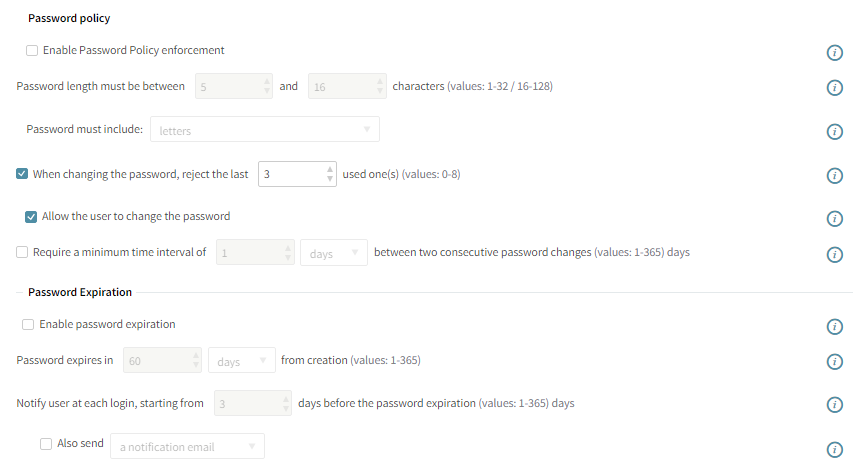Screen dimensions: 853x471
Task: Toggle Allow the user to change the password
Action: (32, 216)
